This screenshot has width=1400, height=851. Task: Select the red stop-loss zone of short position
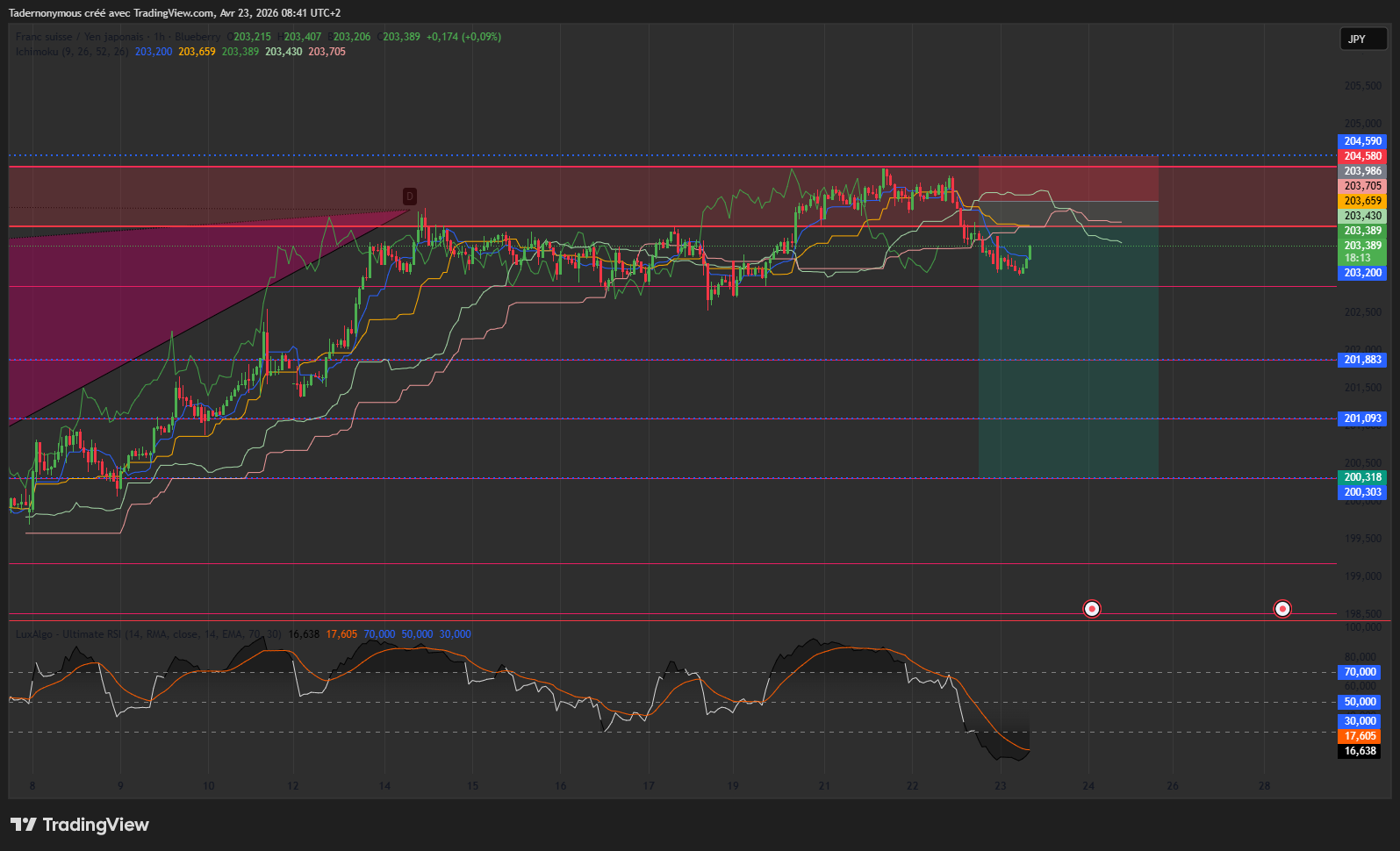pos(1068,178)
